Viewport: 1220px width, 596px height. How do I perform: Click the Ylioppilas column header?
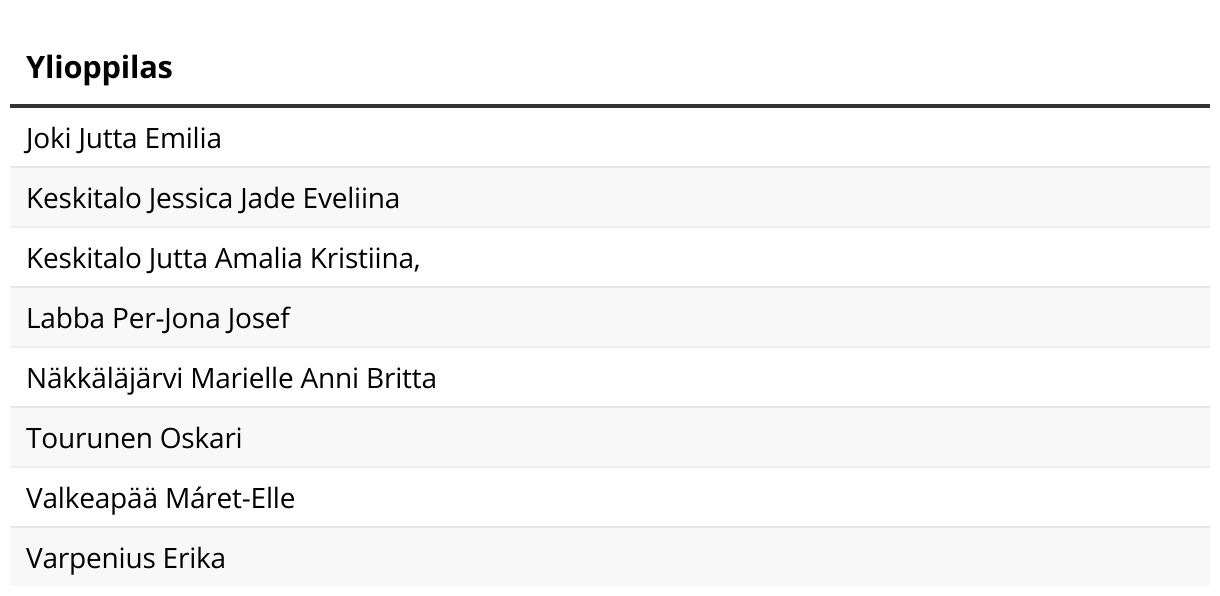pyautogui.click(x=99, y=68)
